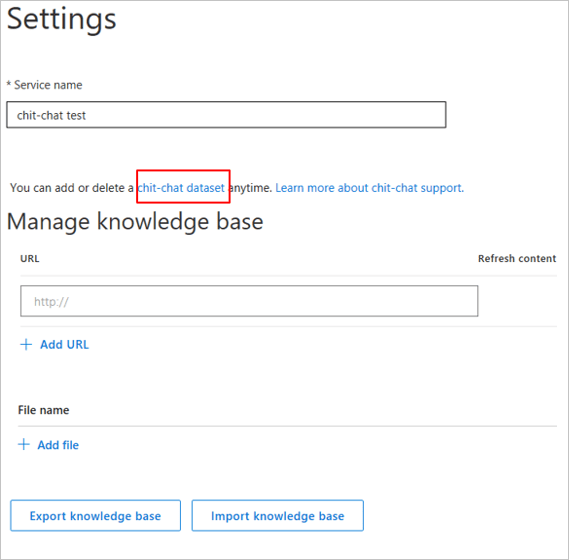569x560 pixels.
Task: Click the Manage knowledge base heading
Action: pos(135,222)
